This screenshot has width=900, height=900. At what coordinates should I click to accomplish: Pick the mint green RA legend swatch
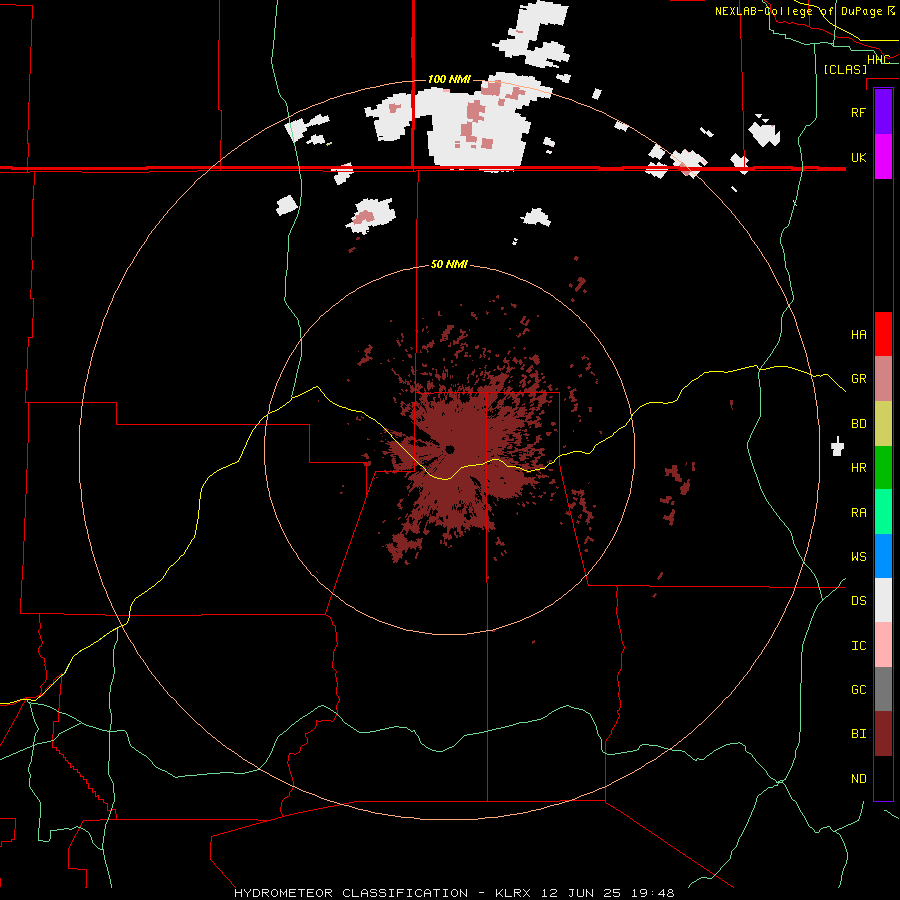(x=883, y=512)
